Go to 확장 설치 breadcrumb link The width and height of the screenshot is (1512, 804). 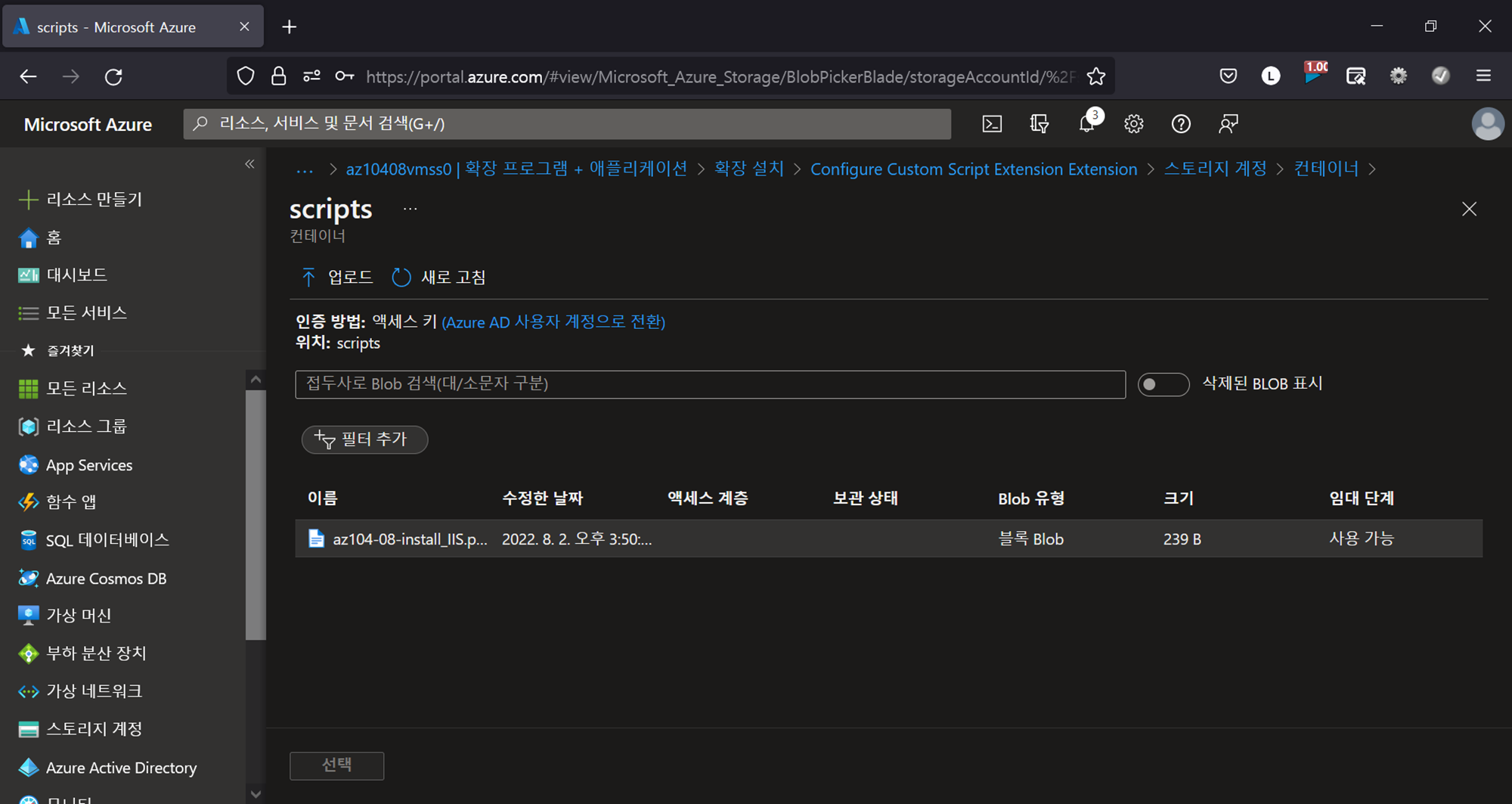tap(749, 169)
